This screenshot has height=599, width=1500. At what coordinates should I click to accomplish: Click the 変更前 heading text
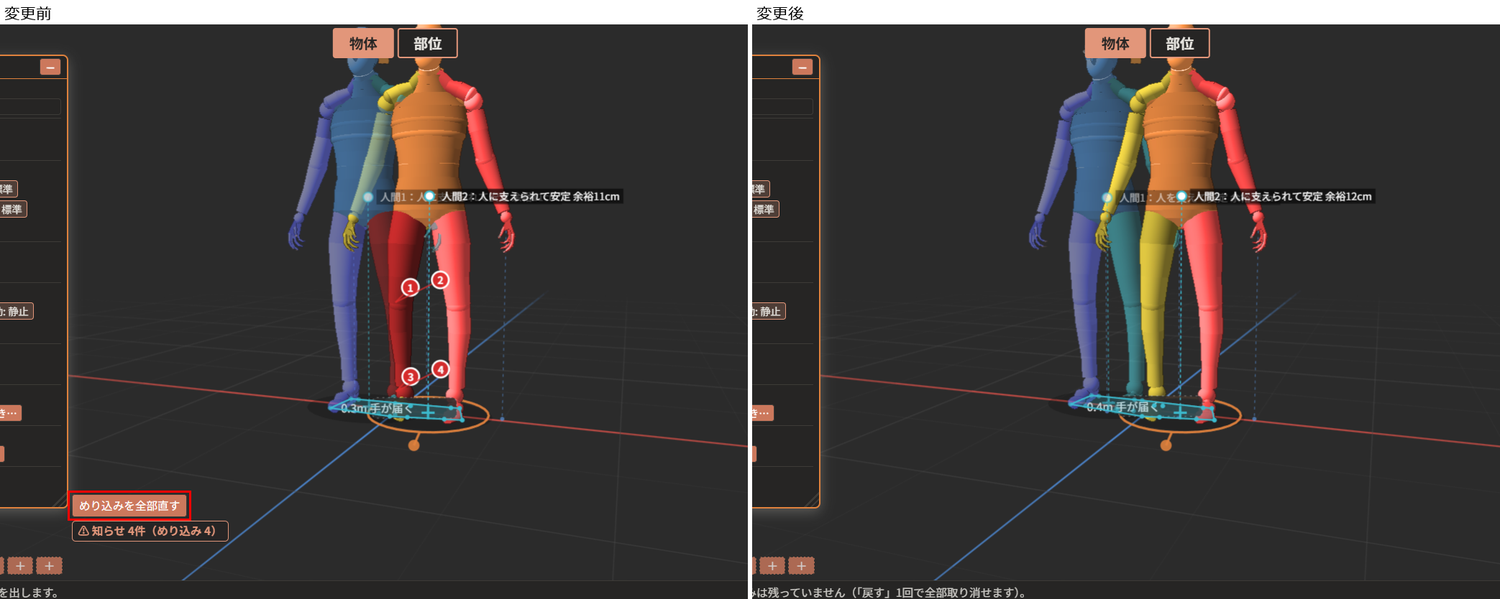(x=28, y=13)
